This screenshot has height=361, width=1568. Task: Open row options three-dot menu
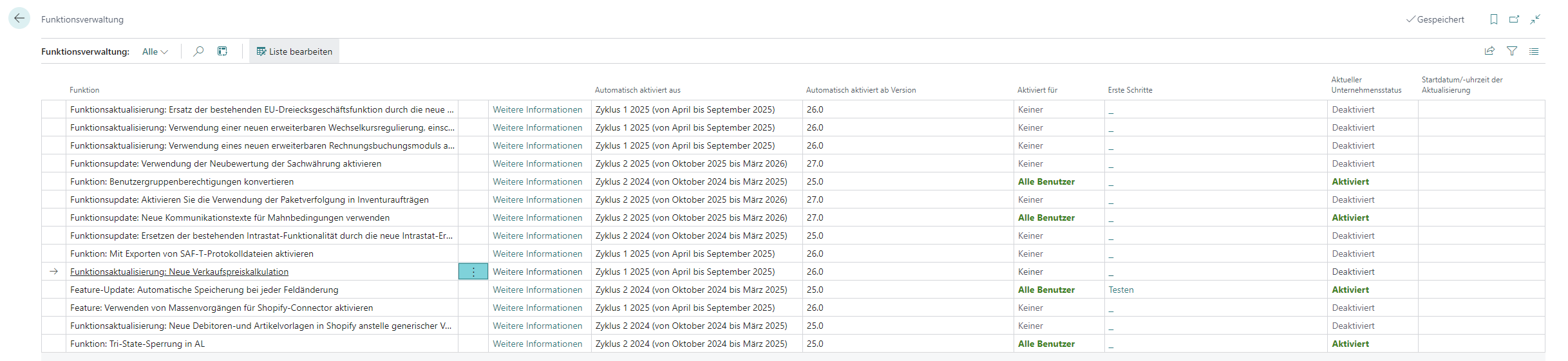coord(473,272)
